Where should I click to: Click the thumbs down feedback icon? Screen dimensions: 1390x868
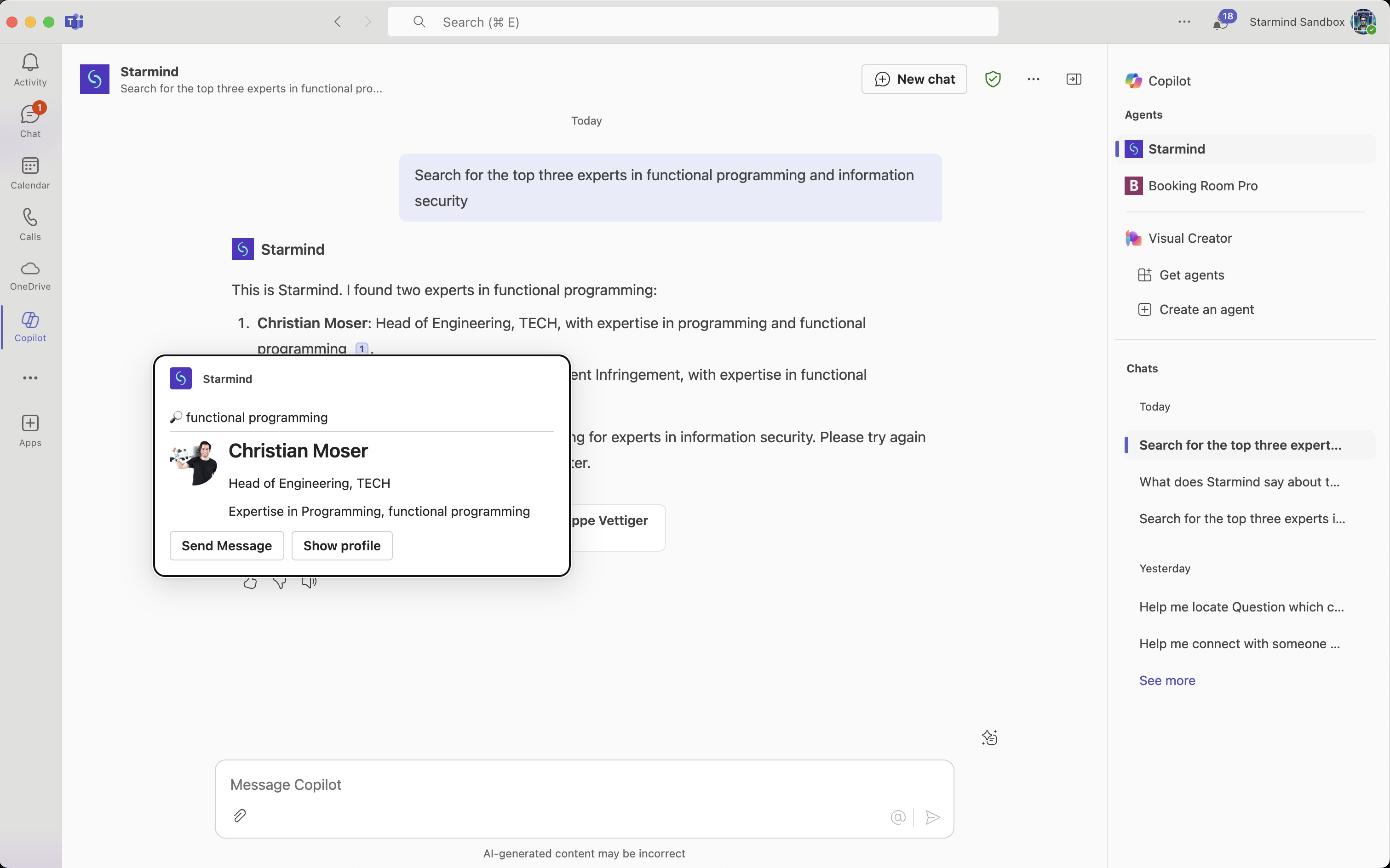(x=280, y=583)
